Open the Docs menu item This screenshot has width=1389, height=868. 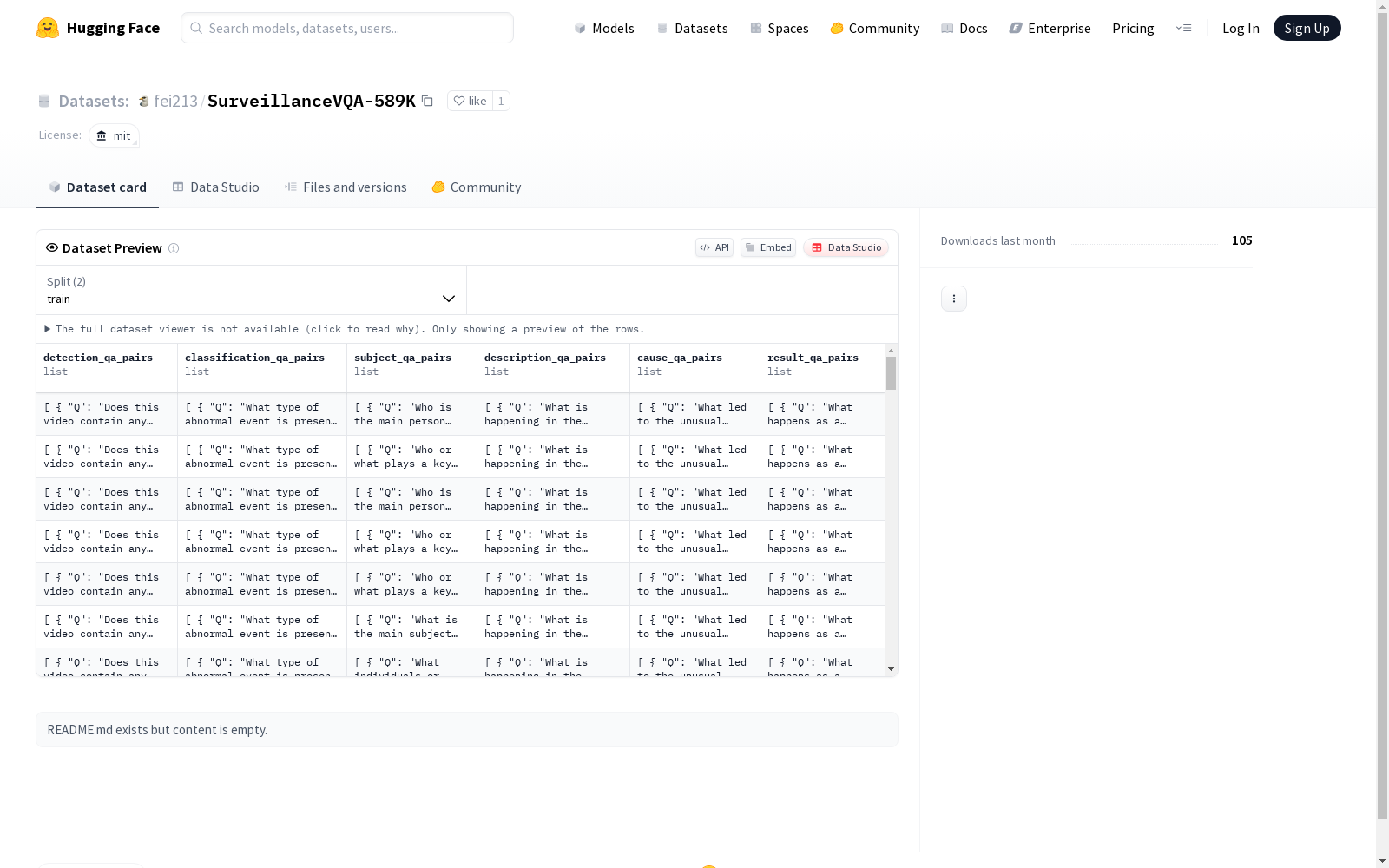(x=964, y=28)
